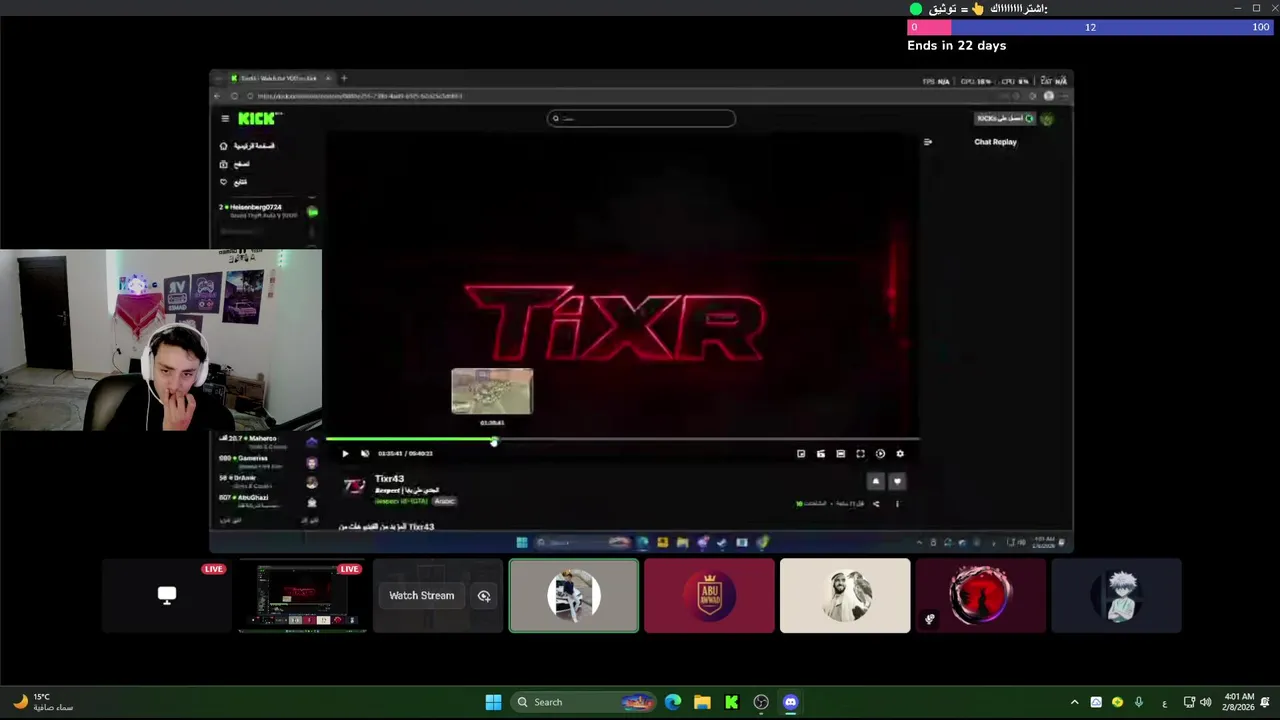1280x720 pixels.
Task: Click the Chat Replay heading
Action: pyautogui.click(x=995, y=142)
